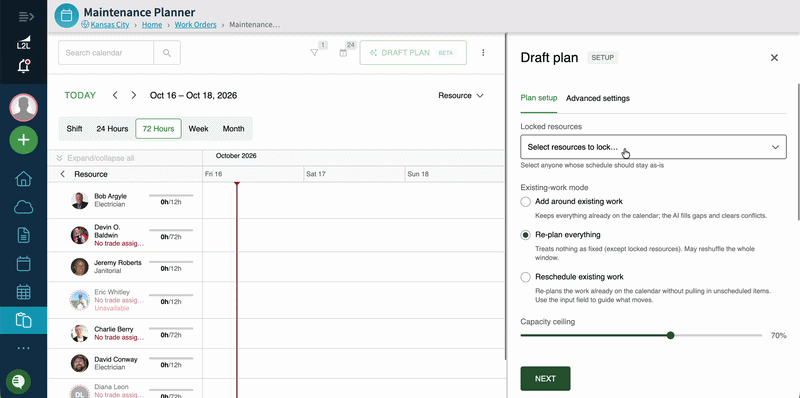Click the Sun 18 column header
The width and height of the screenshot is (800, 398).
pos(454,174)
